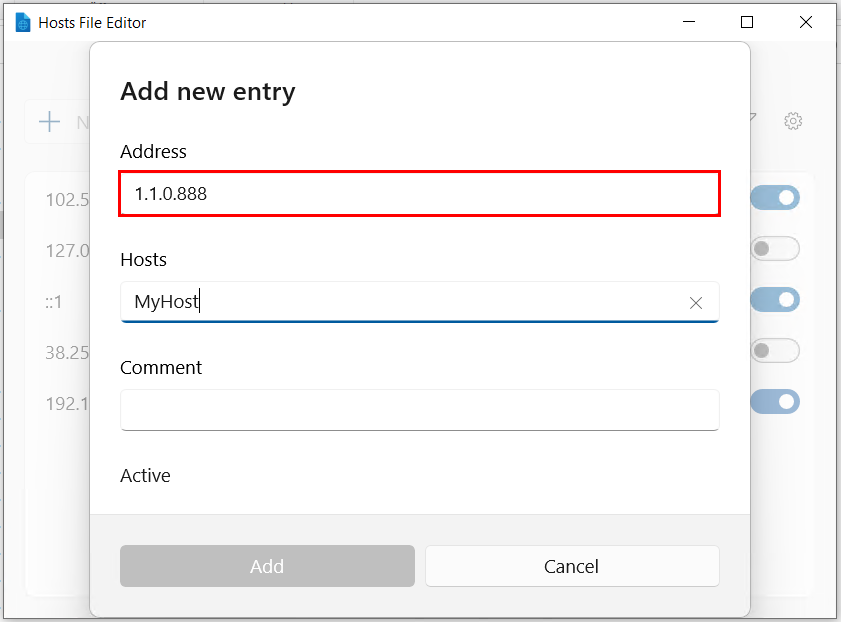
Task: Click the Add new entry dialog title
Action: pos(208,91)
